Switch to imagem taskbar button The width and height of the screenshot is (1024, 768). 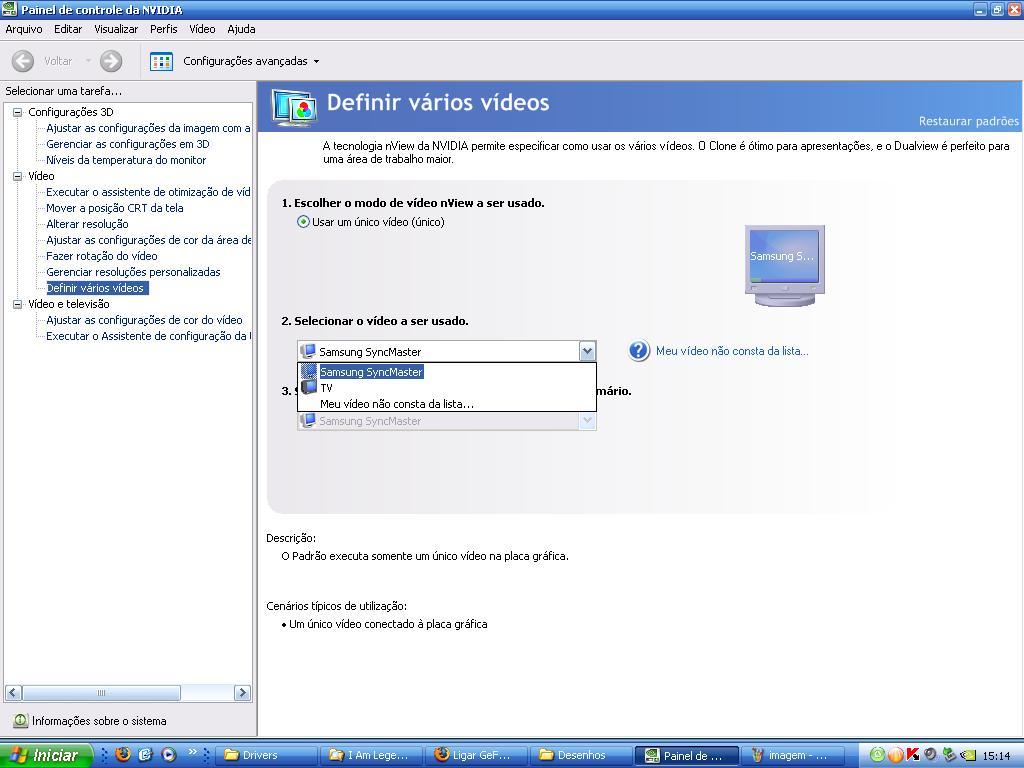click(x=792, y=756)
